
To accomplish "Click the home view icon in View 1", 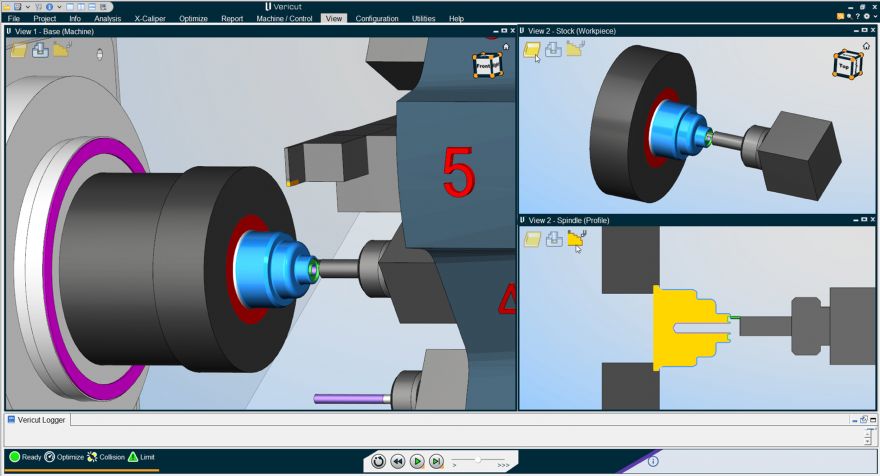I will click(x=506, y=47).
